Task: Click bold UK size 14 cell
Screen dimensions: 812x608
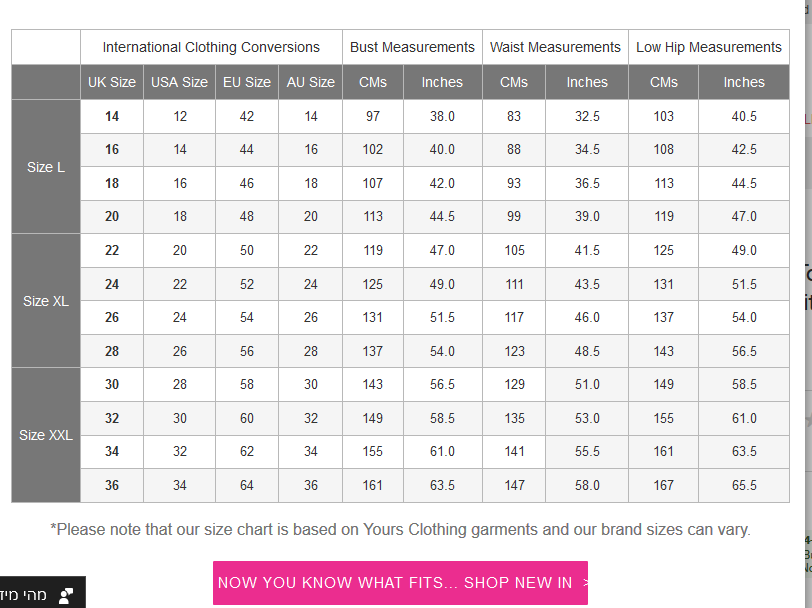Action: click(x=112, y=117)
